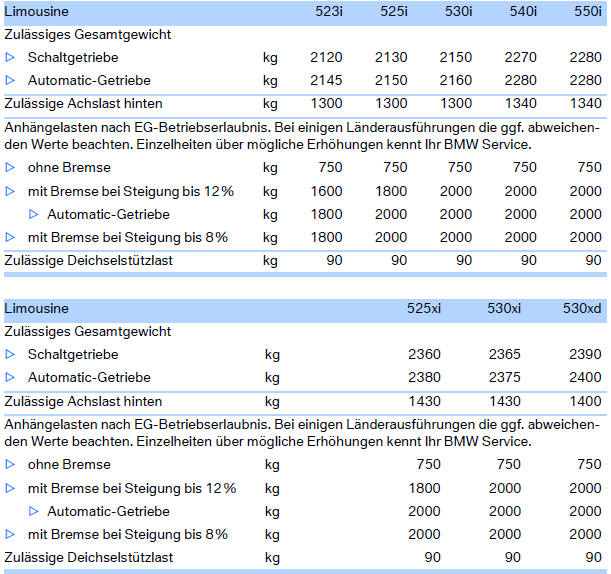
Task: Click the 1340 axle load under 550i
Action: 586,104
